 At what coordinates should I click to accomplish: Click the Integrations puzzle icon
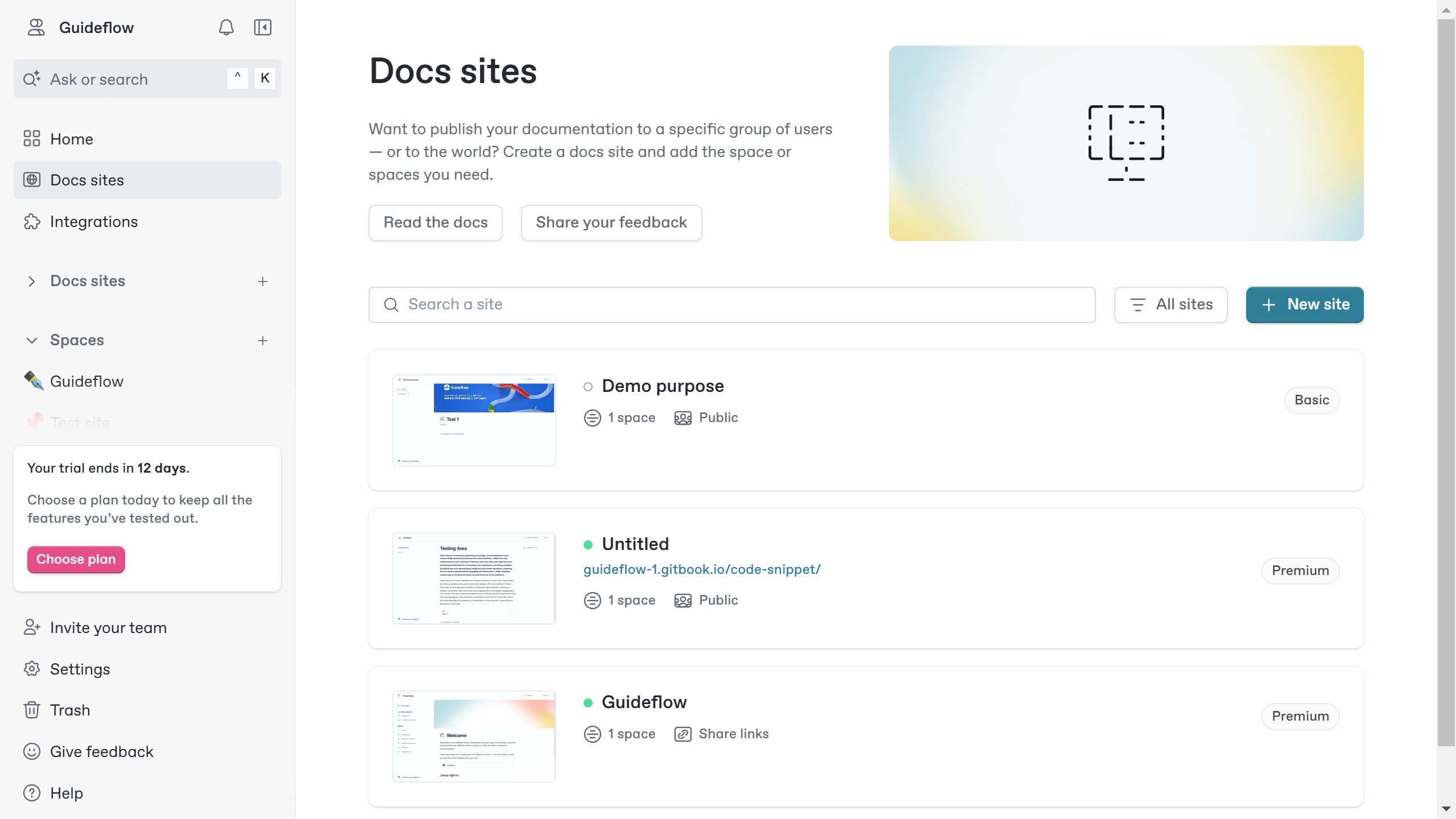click(32, 221)
